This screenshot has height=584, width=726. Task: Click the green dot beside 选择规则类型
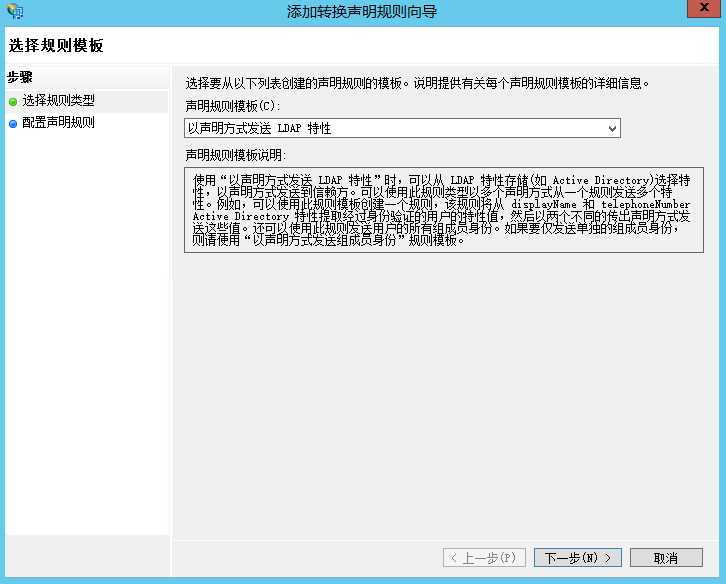click(x=13, y=102)
